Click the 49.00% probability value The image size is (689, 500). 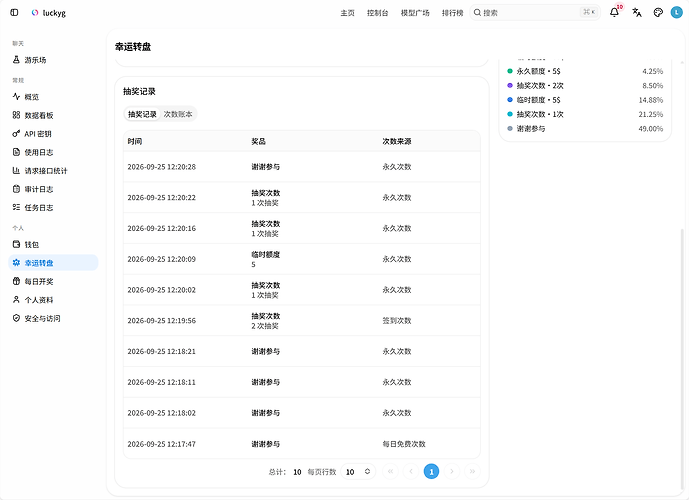click(x=651, y=129)
